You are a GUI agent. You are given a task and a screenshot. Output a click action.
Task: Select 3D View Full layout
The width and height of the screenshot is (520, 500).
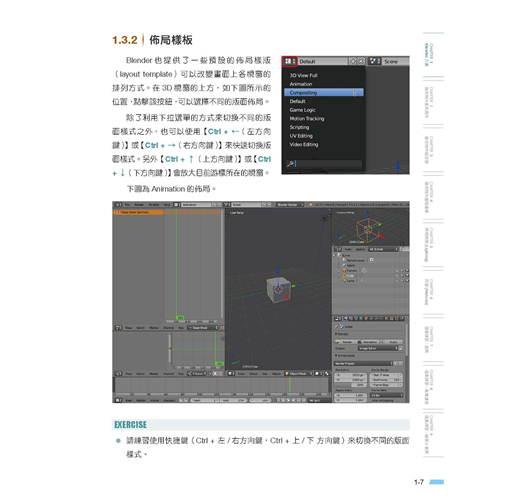303,75
